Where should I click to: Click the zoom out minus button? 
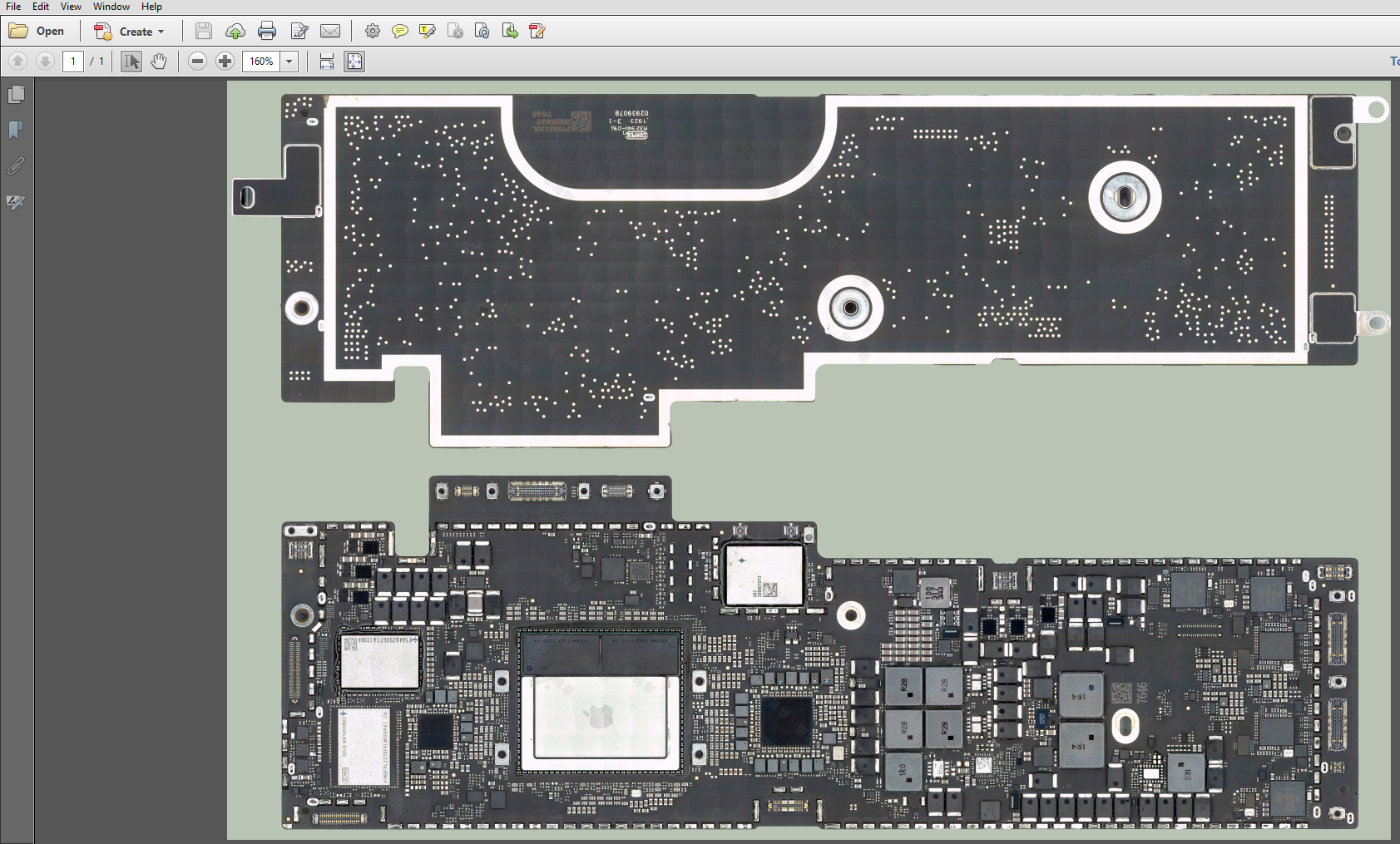pos(197,62)
